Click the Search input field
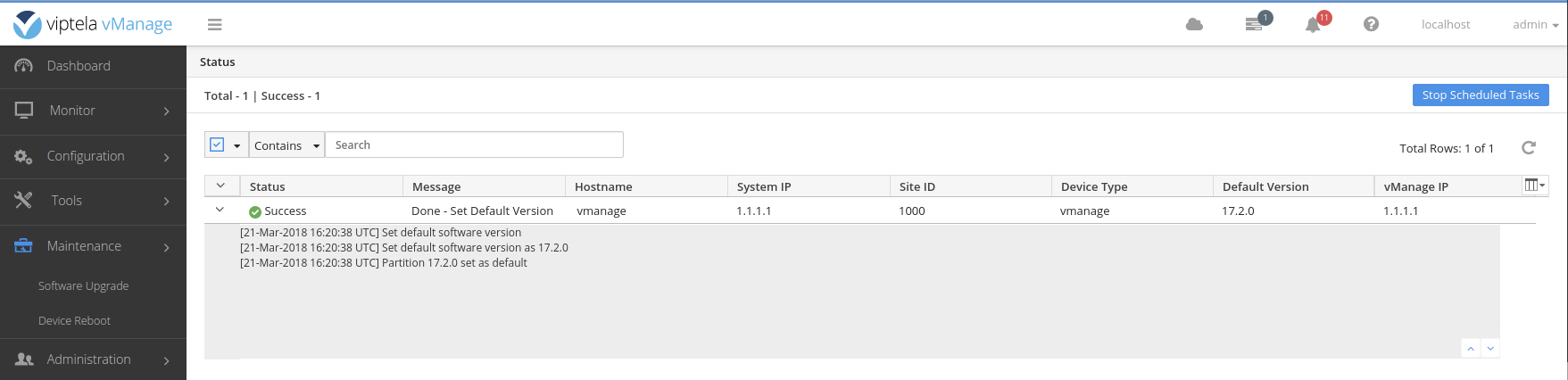Image resolution: width=1568 pixels, height=380 pixels. [x=473, y=145]
